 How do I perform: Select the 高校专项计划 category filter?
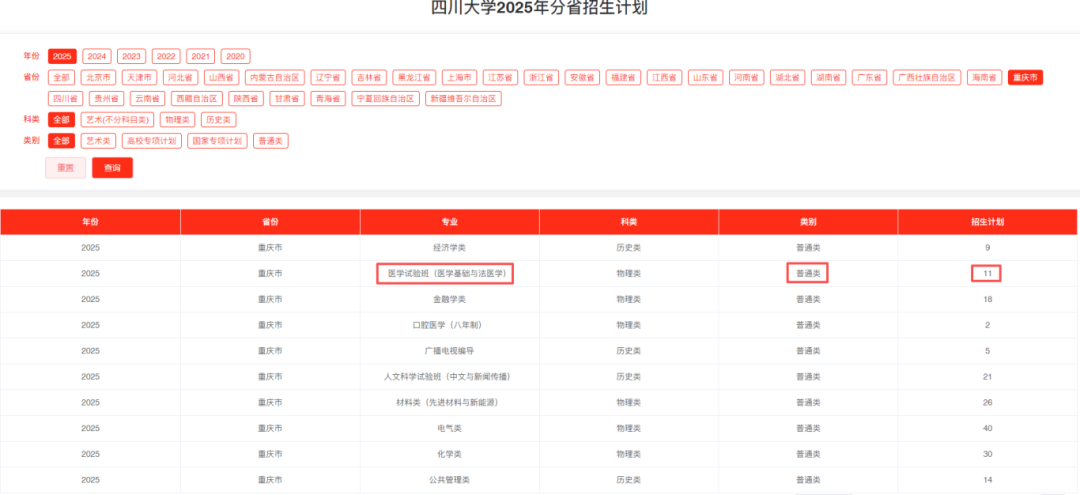click(152, 141)
